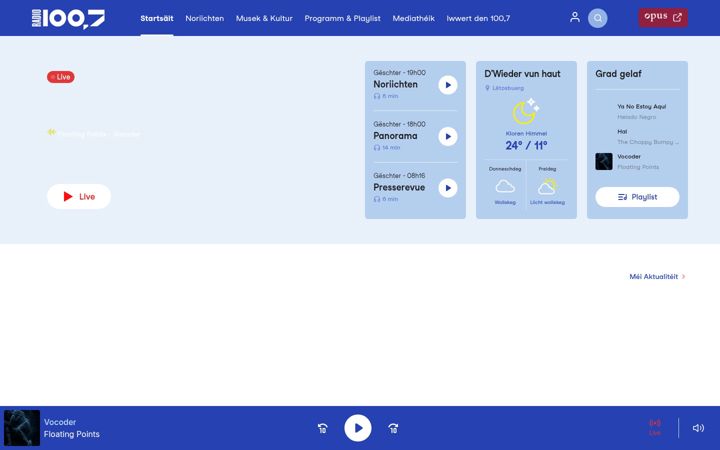This screenshot has width=720, height=450.
Task: Play the Presserevue 08h16 episode
Action: tap(448, 188)
